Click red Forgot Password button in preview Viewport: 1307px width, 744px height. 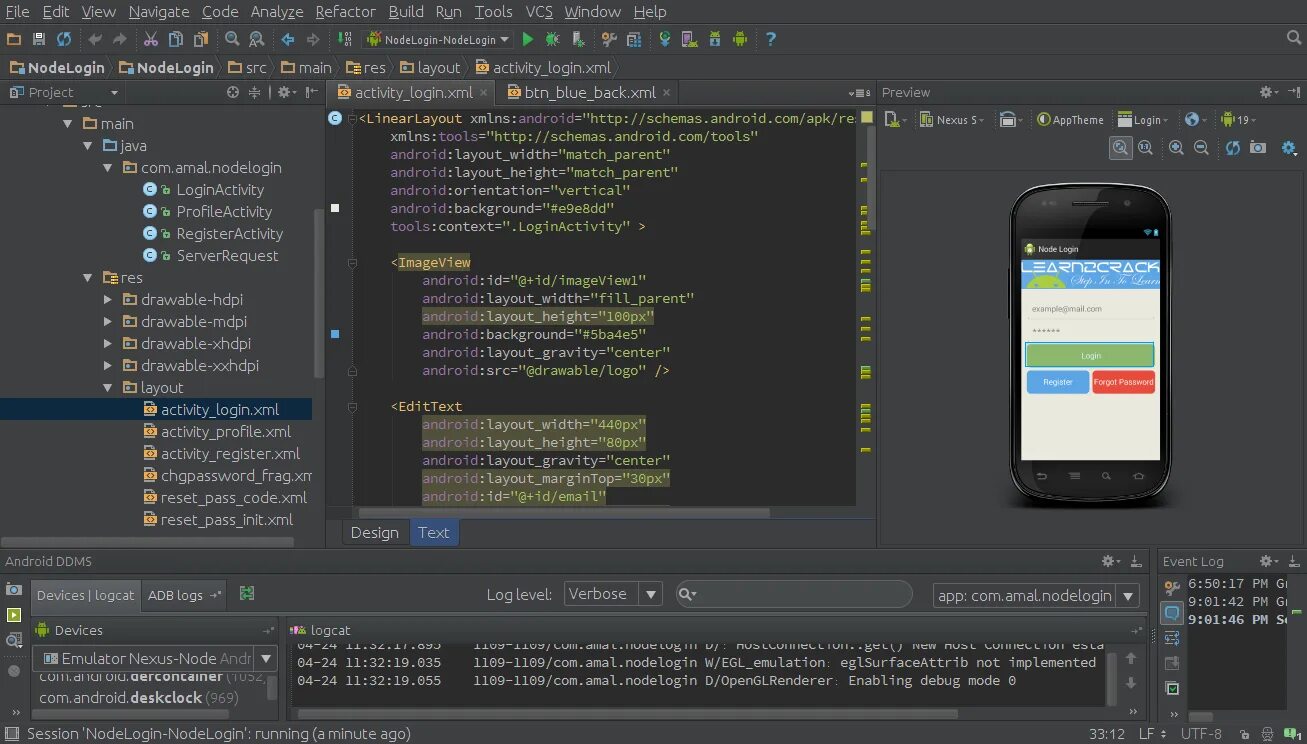tap(1123, 382)
